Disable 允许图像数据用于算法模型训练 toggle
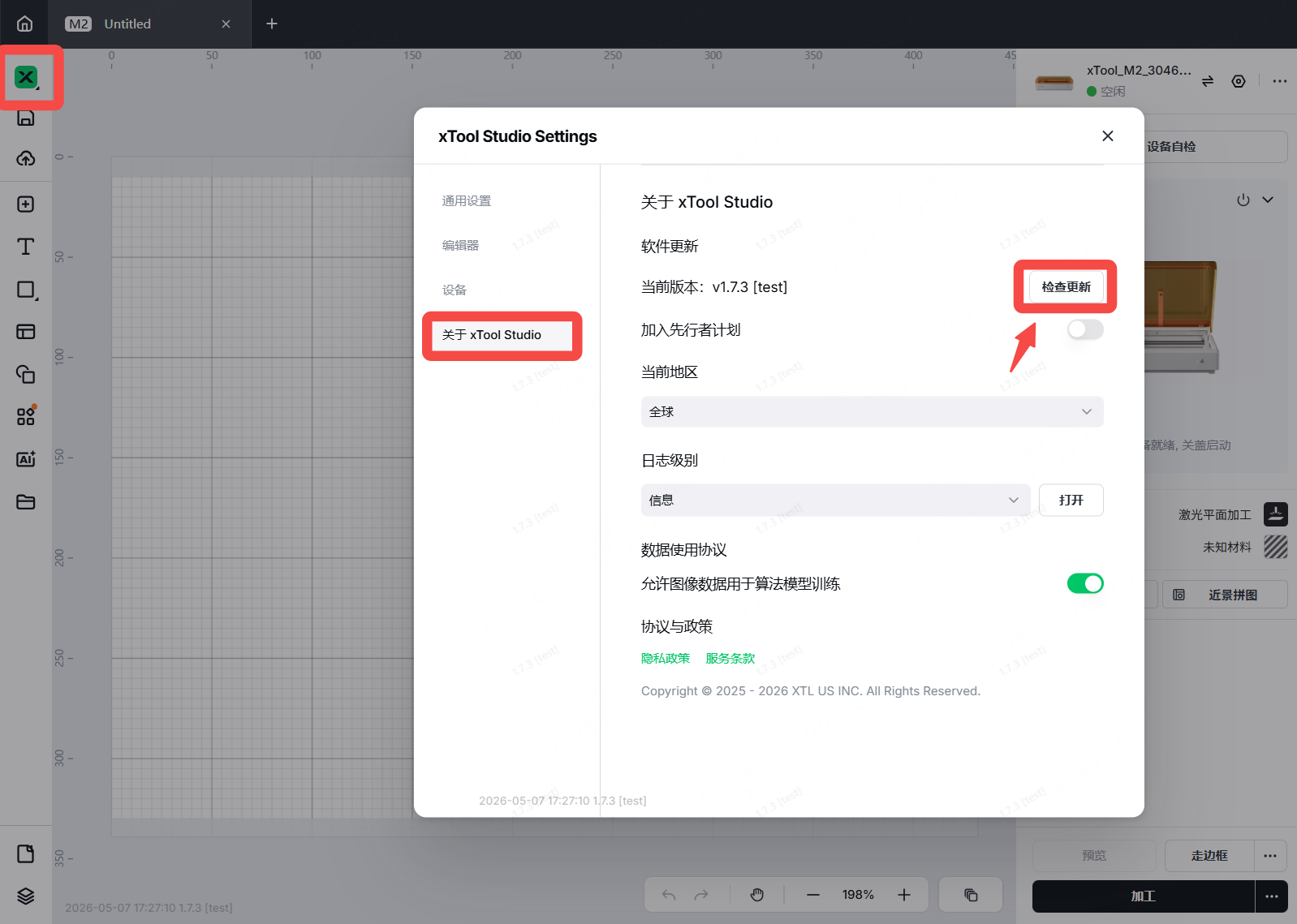This screenshot has width=1297, height=924. pos(1085,583)
